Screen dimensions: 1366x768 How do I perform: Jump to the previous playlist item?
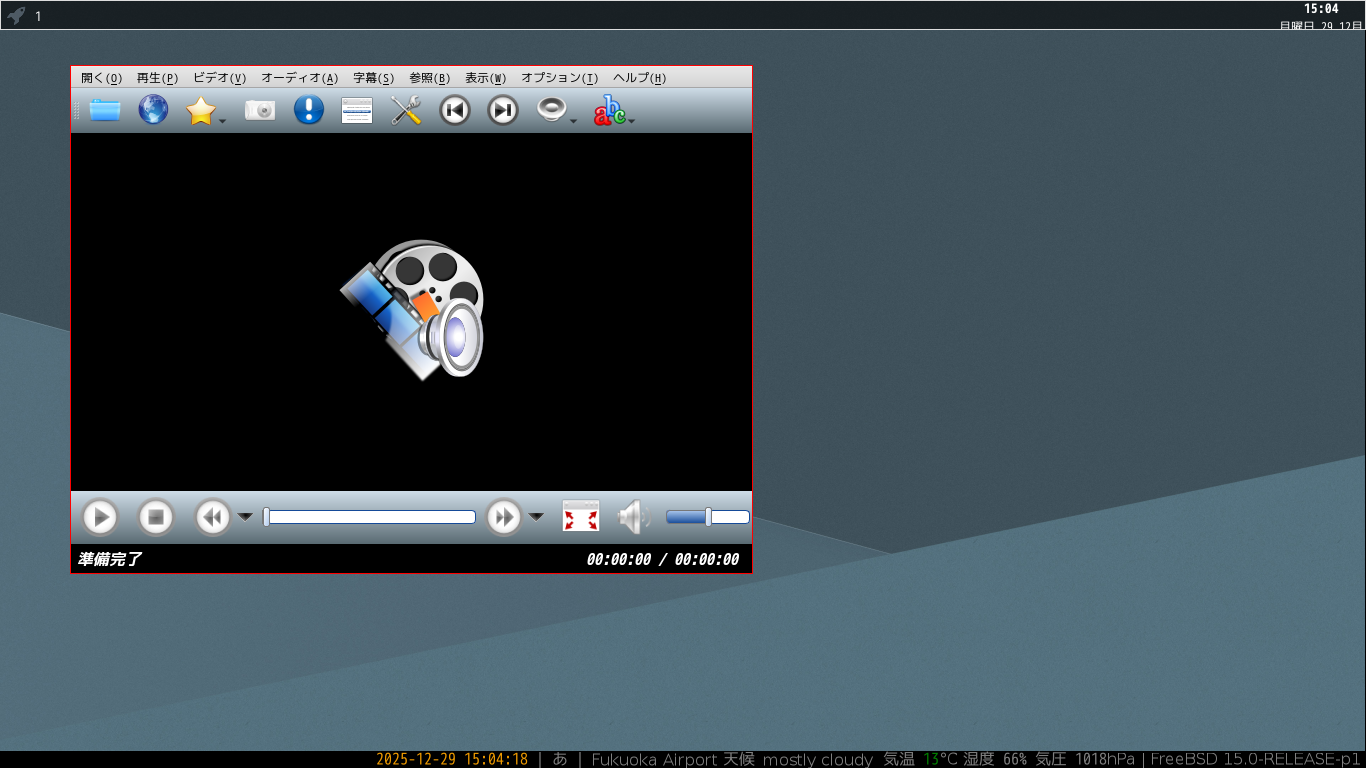pyautogui.click(x=455, y=110)
